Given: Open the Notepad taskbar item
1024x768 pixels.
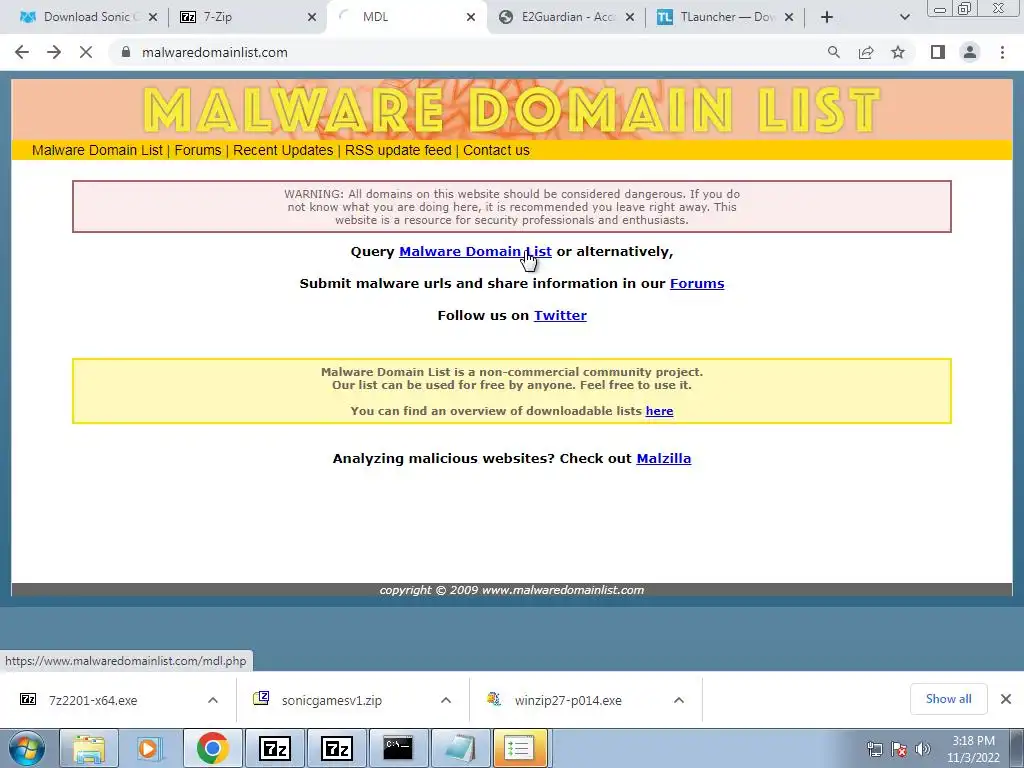Looking at the screenshot, I should coord(460,748).
